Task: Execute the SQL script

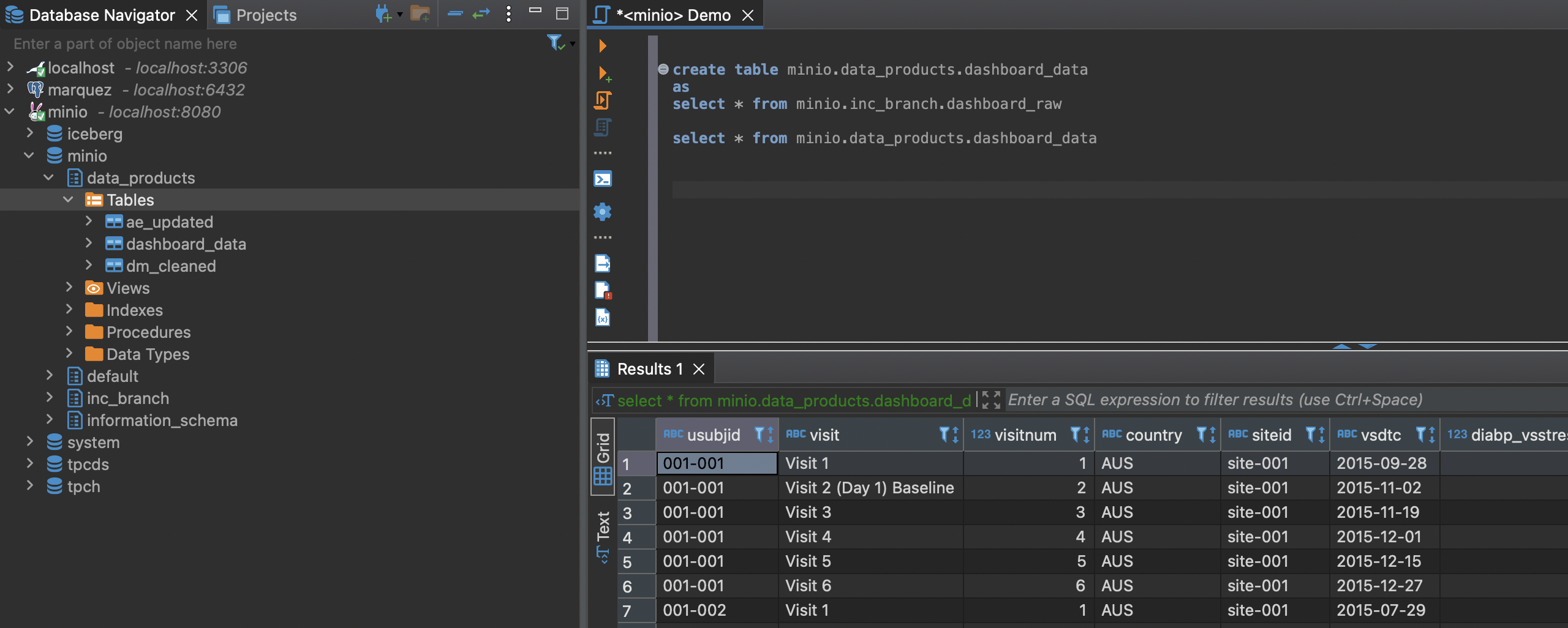Action: 603,100
